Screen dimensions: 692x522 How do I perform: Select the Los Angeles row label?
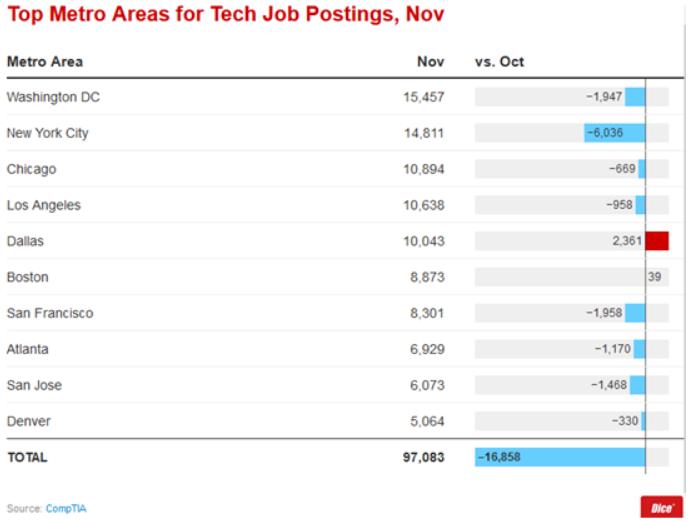(x=43, y=205)
